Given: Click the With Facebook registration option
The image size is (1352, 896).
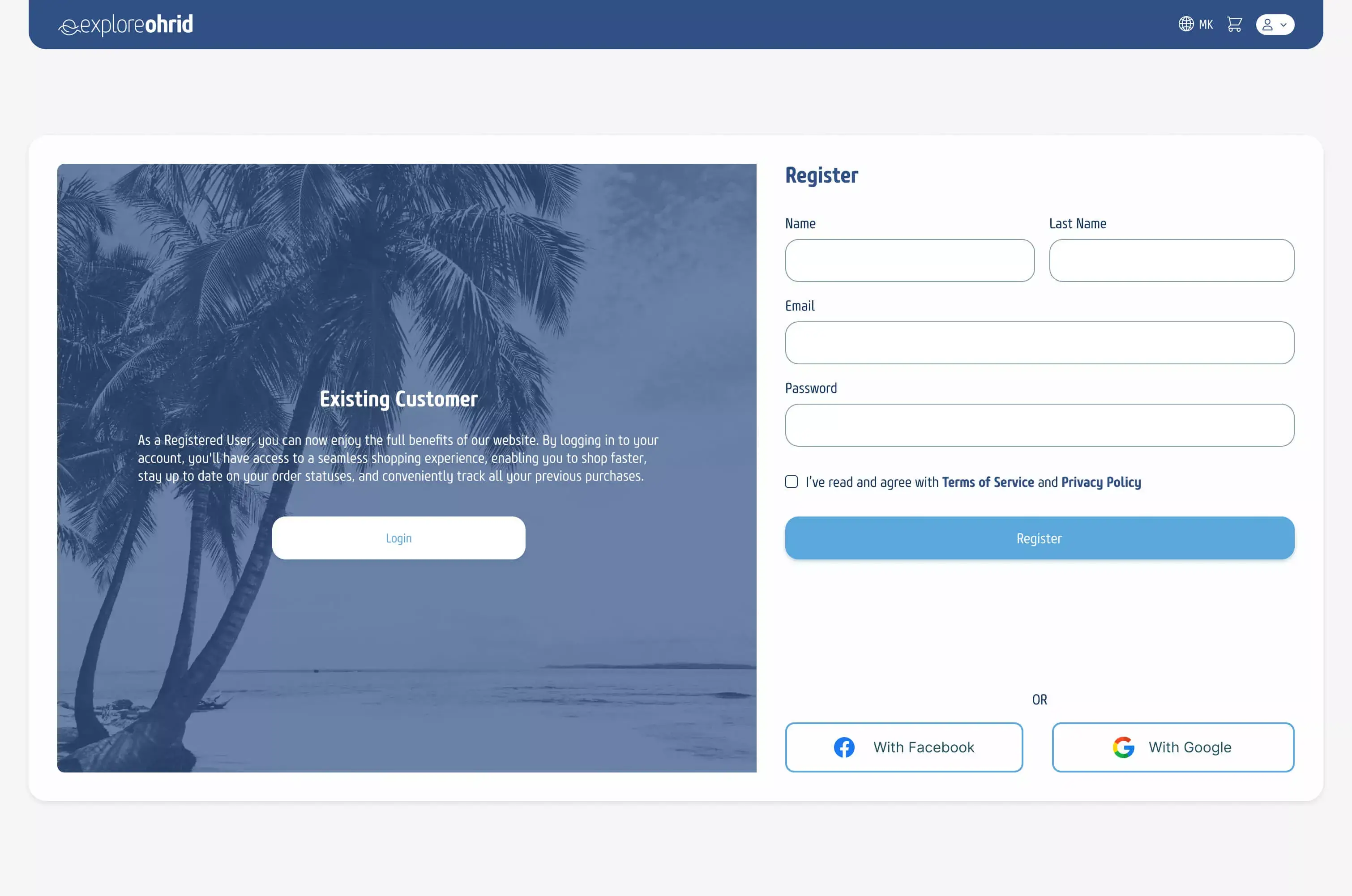Looking at the screenshot, I should 904,747.
